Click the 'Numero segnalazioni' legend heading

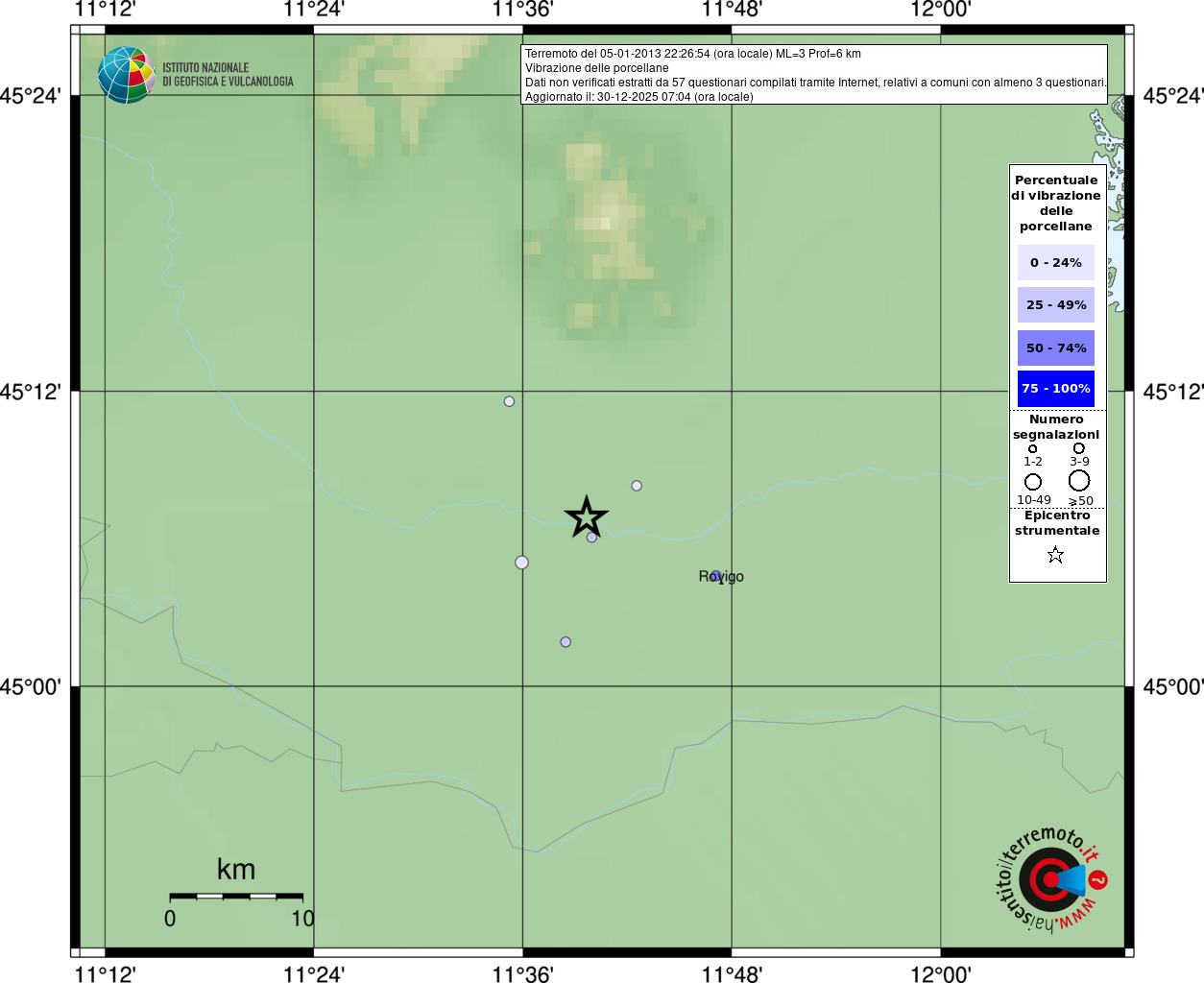1056,427
